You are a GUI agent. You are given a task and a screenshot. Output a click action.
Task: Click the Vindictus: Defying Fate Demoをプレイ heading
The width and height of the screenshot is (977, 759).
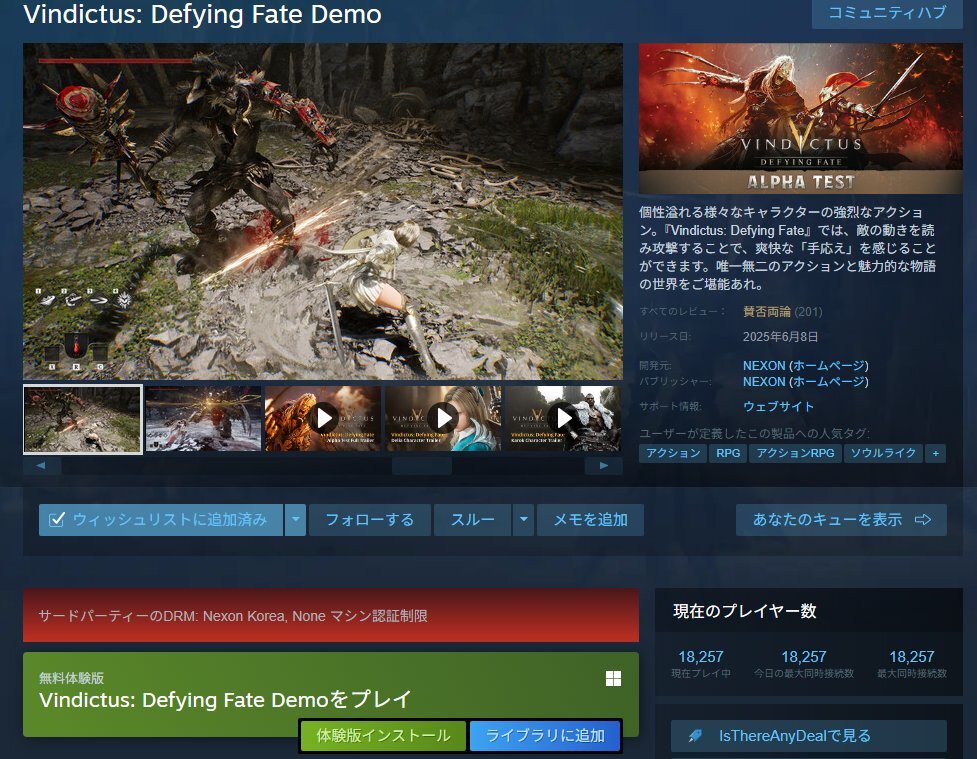(225, 699)
